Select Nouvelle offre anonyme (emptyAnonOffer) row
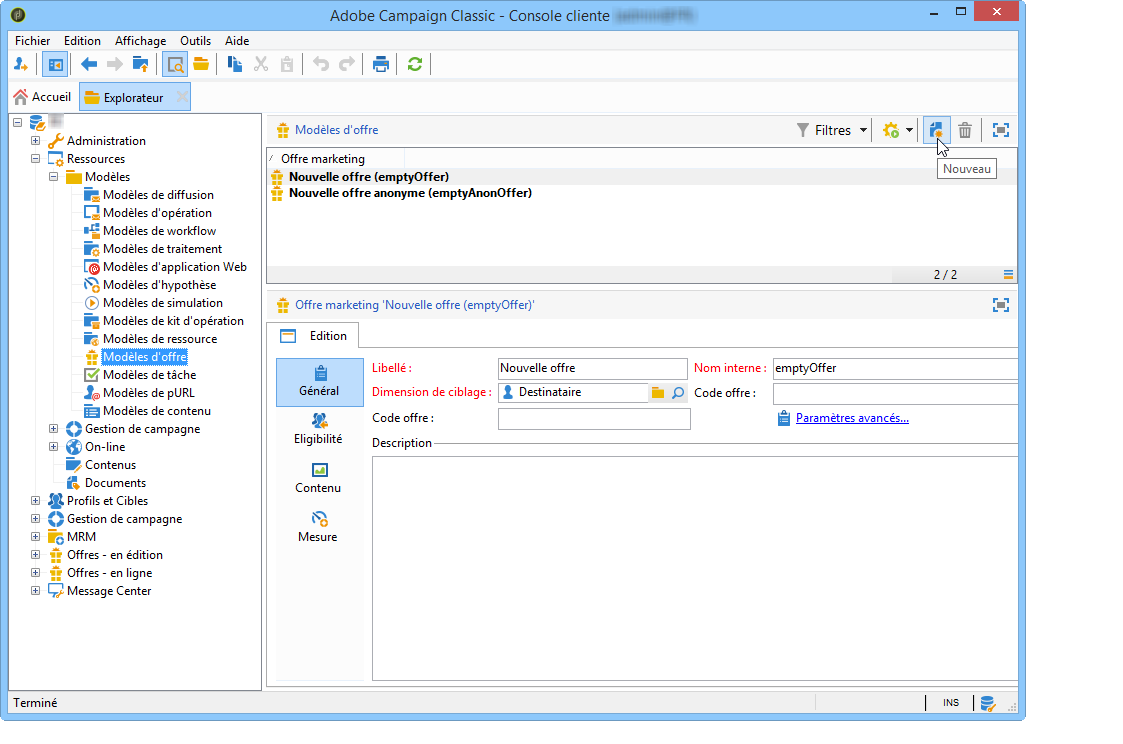Image resolution: width=1123 pixels, height=744 pixels. point(642,193)
